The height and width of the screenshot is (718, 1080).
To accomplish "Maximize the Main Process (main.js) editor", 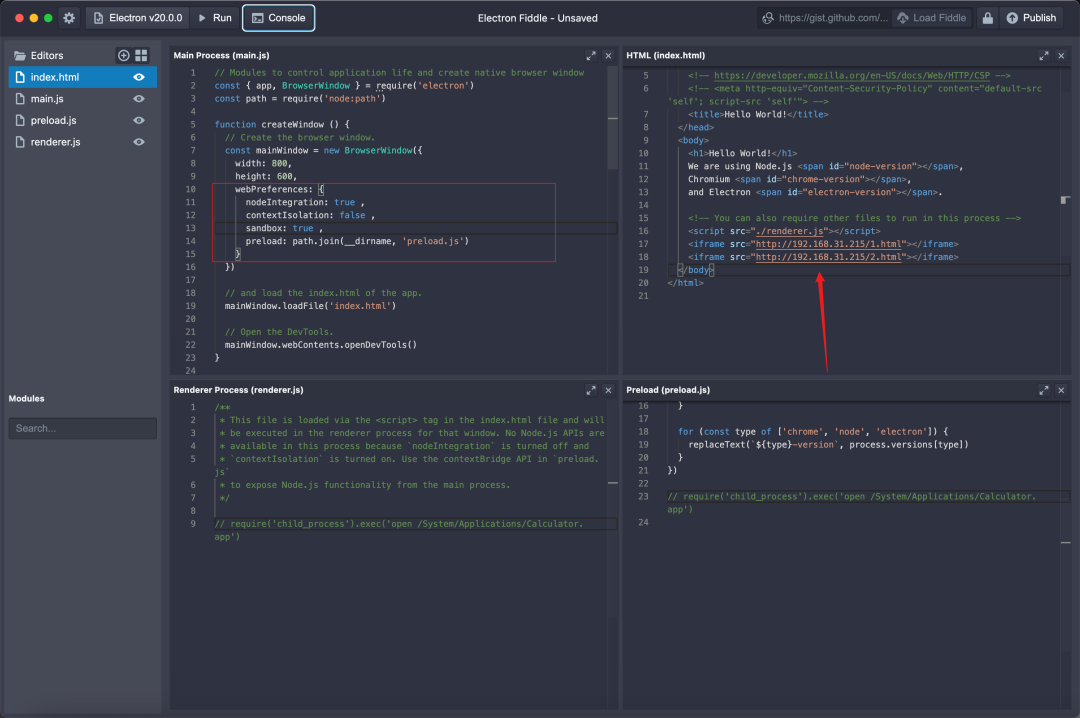I will click(x=591, y=55).
